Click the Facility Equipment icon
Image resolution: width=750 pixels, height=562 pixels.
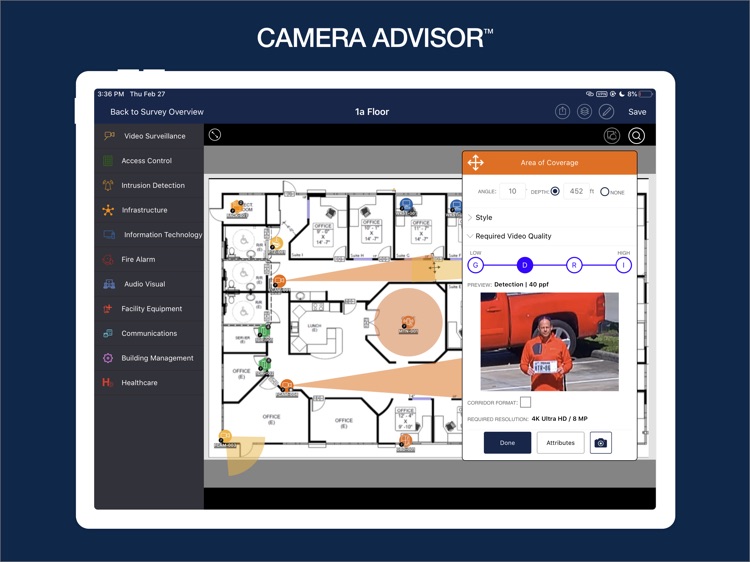click(108, 309)
